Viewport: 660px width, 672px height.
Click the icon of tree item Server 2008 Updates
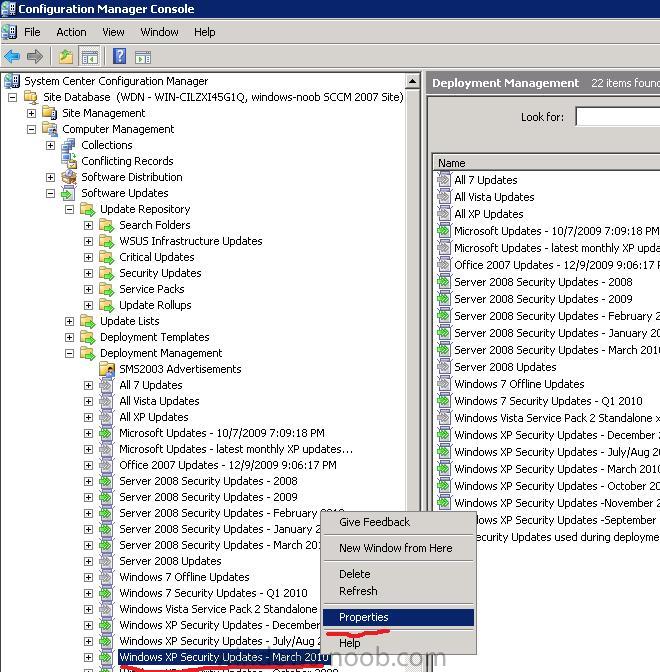click(106, 561)
